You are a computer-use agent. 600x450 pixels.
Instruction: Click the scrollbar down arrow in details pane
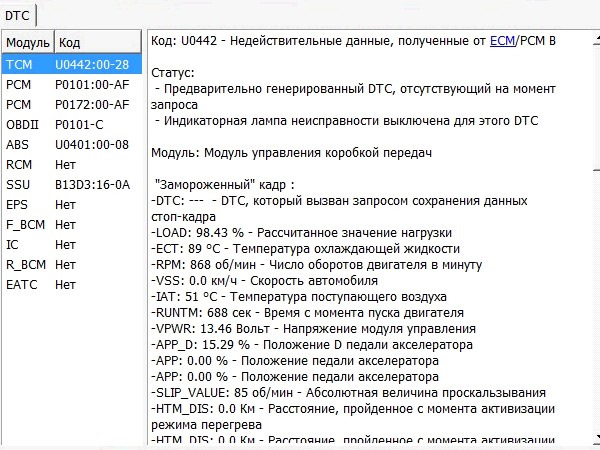tap(597, 437)
